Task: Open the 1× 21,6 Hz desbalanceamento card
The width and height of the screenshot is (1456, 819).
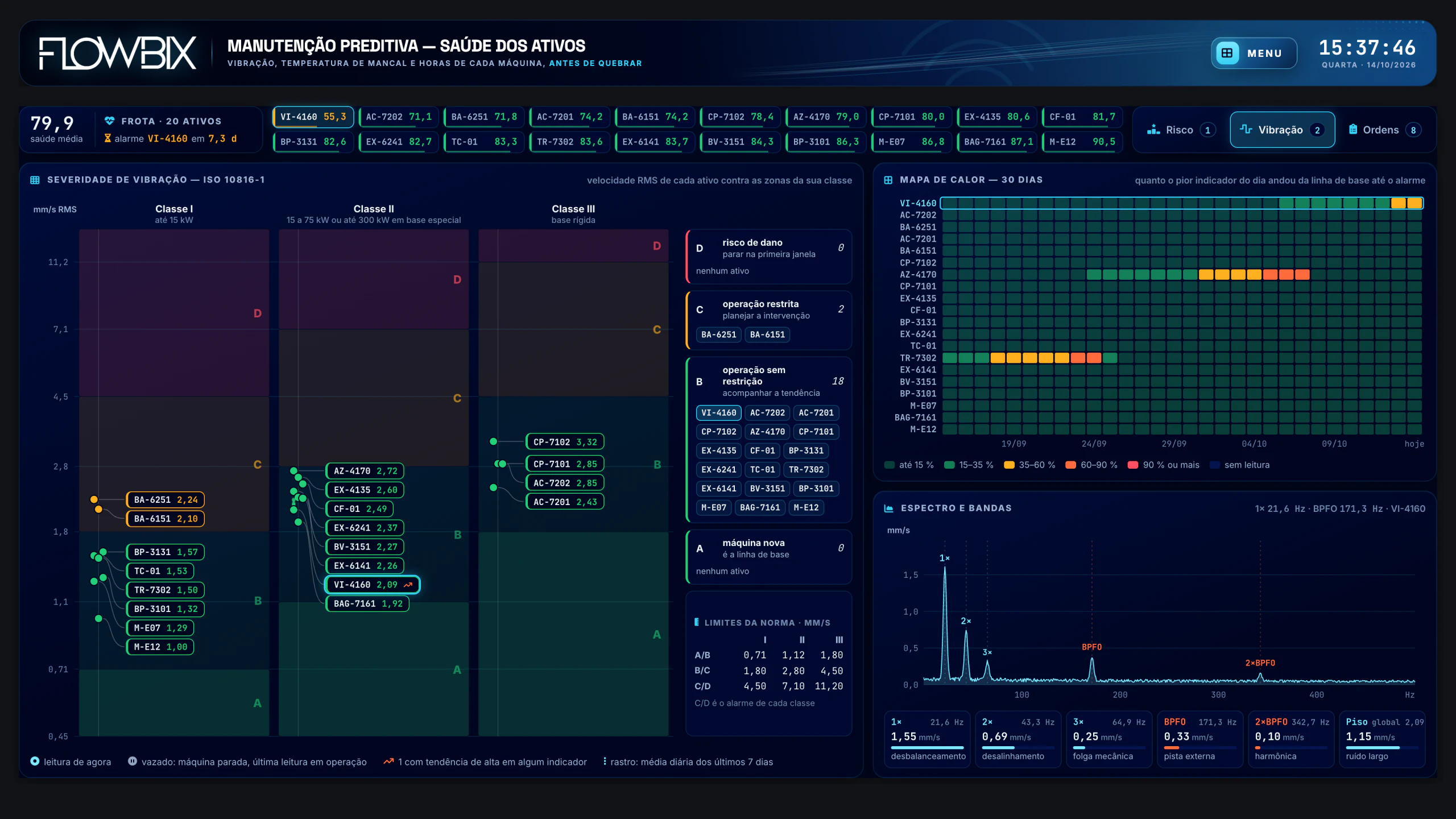Action: click(927, 739)
